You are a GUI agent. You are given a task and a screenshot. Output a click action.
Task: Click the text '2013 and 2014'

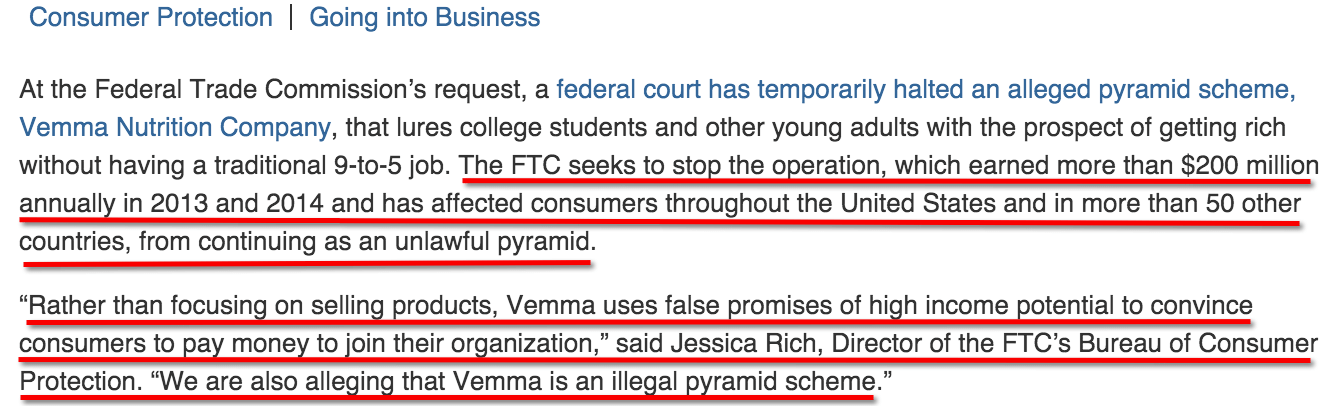(x=237, y=204)
